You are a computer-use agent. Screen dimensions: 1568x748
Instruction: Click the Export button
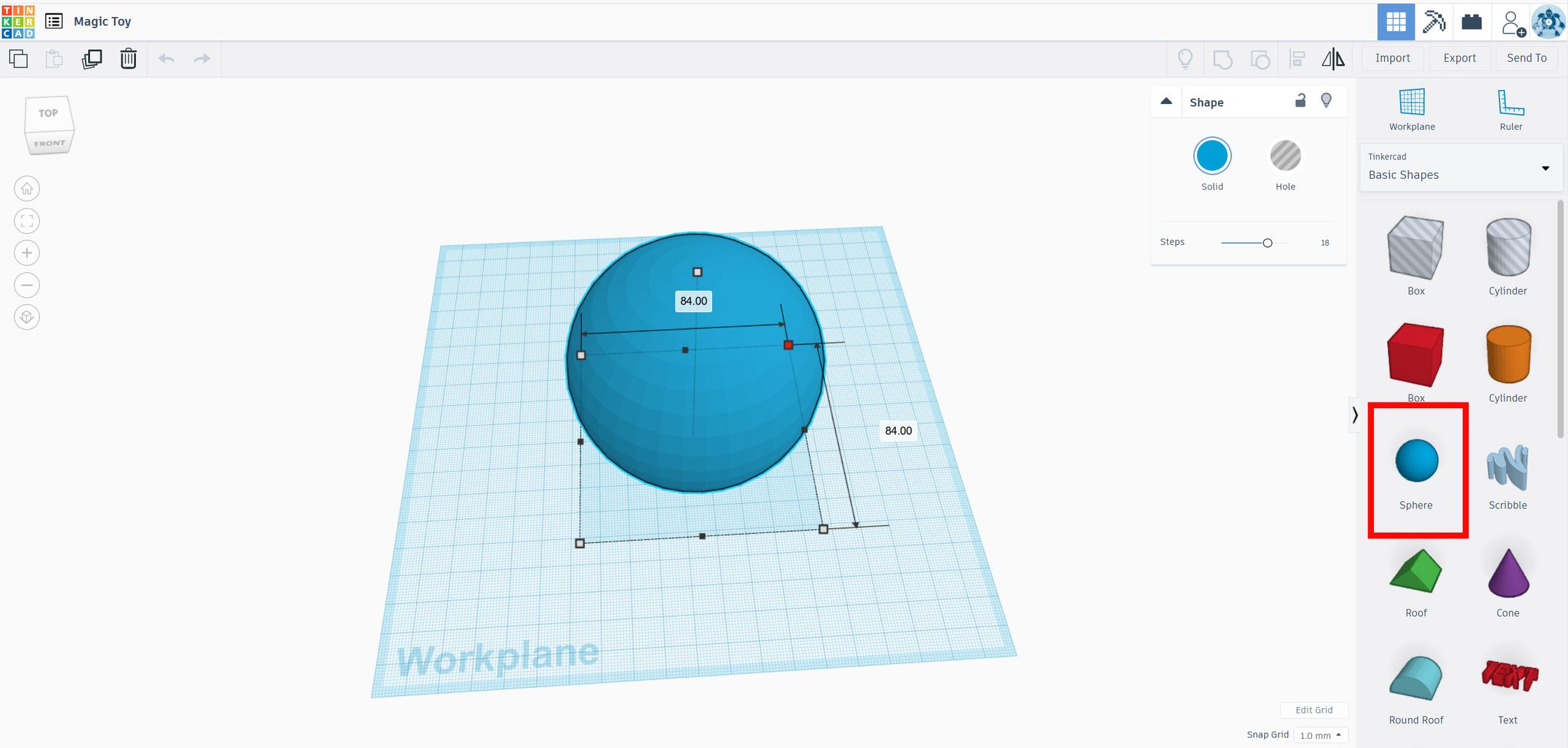click(x=1460, y=58)
